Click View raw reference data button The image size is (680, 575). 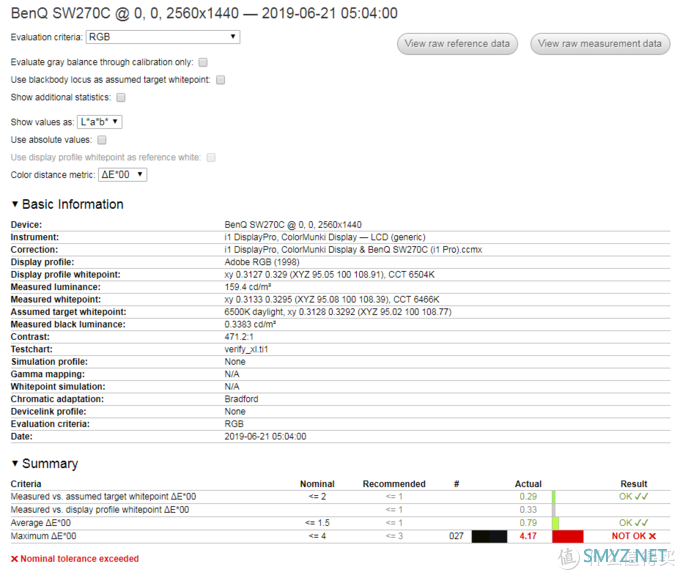457,44
